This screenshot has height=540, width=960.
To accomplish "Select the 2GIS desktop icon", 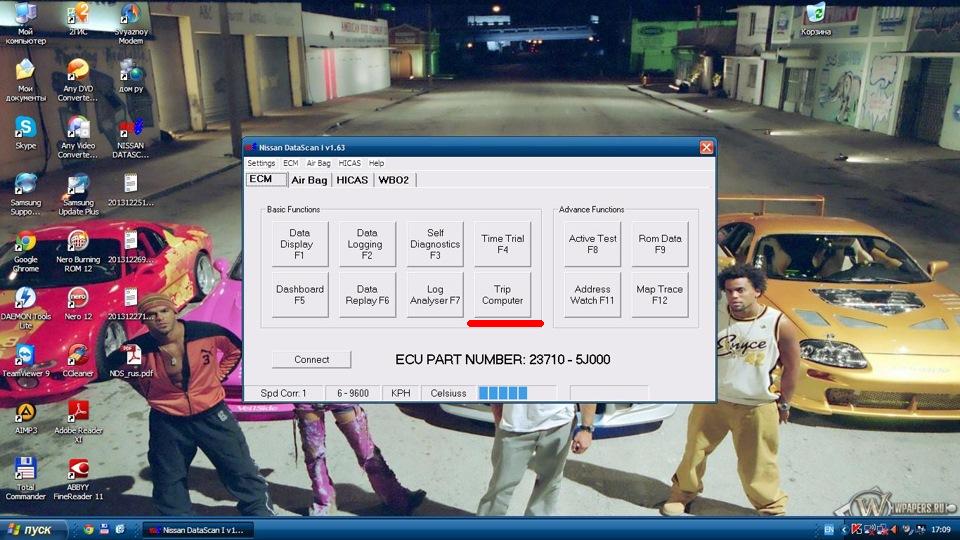I will tap(78, 20).
